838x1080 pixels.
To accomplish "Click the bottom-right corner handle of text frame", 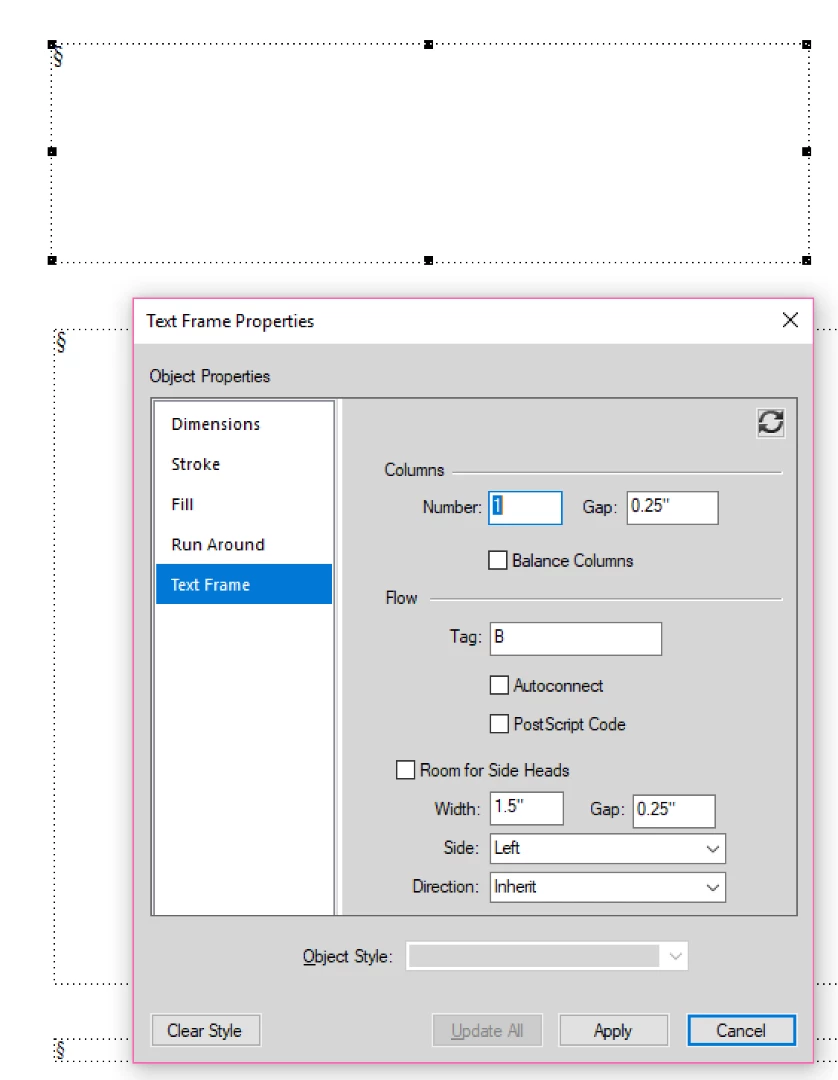I will [x=806, y=260].
